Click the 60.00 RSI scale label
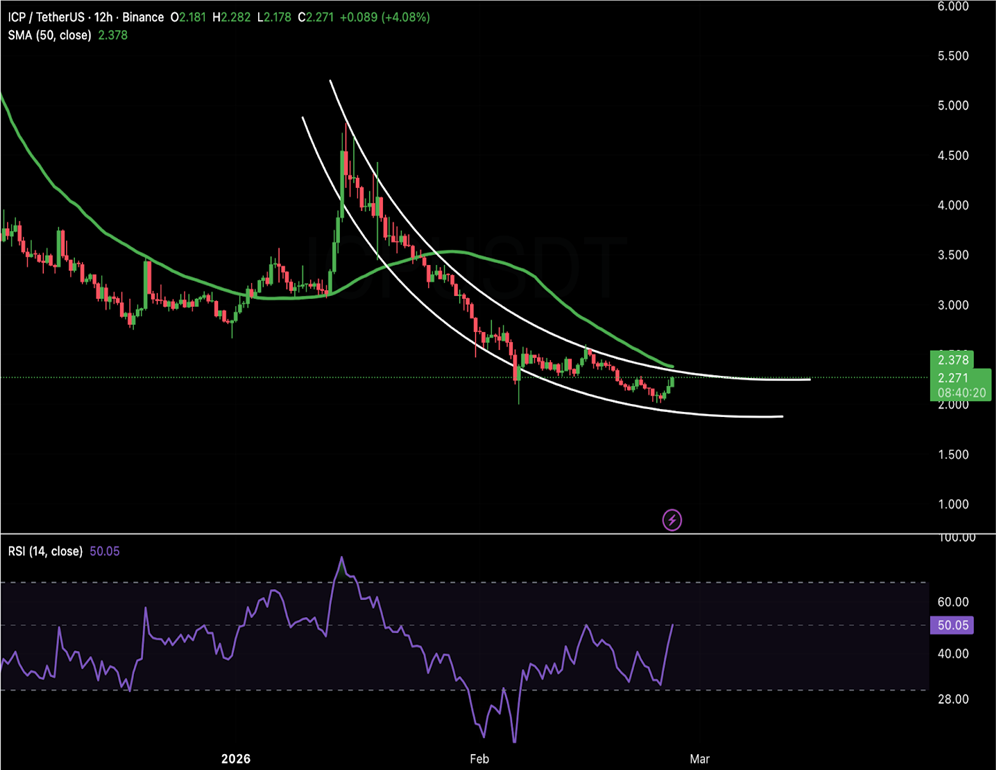 pos(957,602)
